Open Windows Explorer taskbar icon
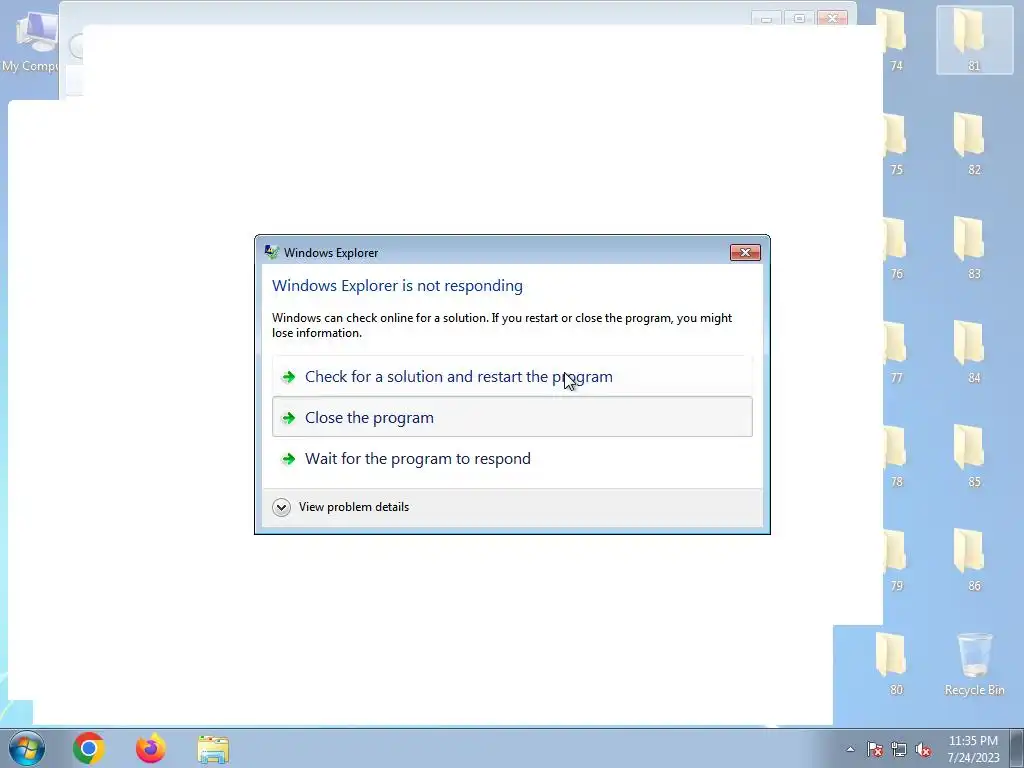This screenshot has width=1024, height=768. 213,749
